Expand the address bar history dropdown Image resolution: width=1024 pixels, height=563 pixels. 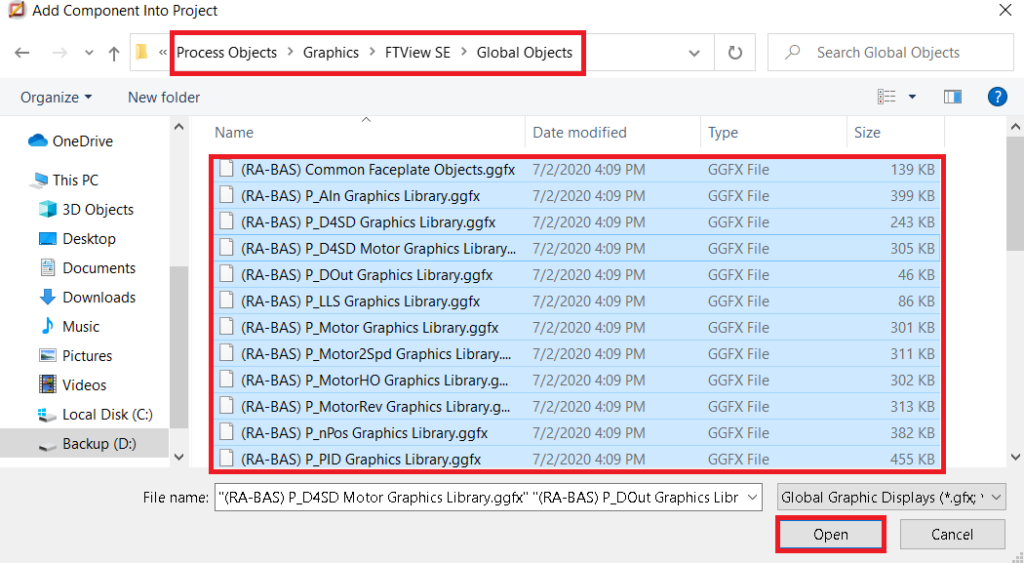pyautogui.click(x=694, y=53)
